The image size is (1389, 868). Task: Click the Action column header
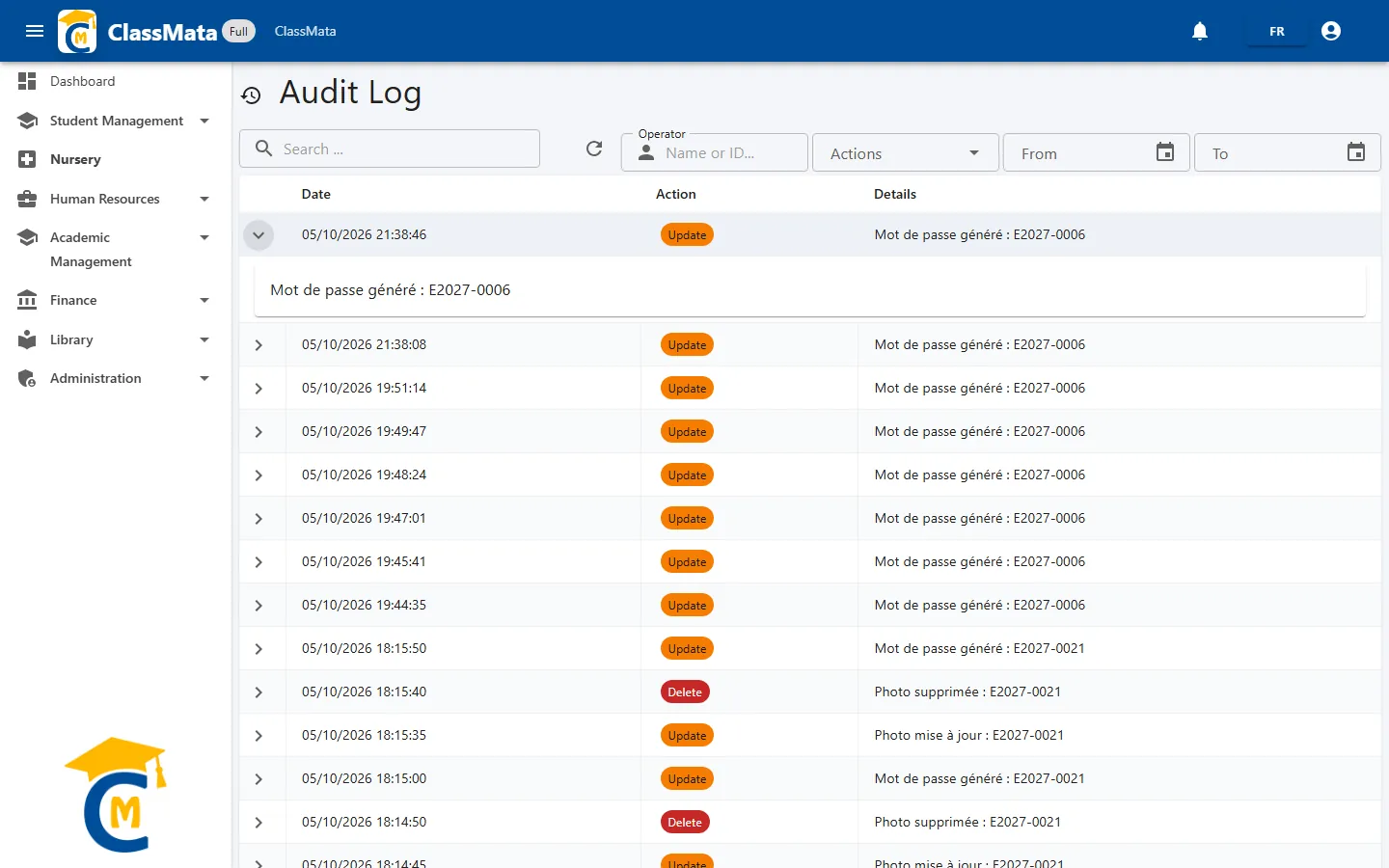point(675,194)
